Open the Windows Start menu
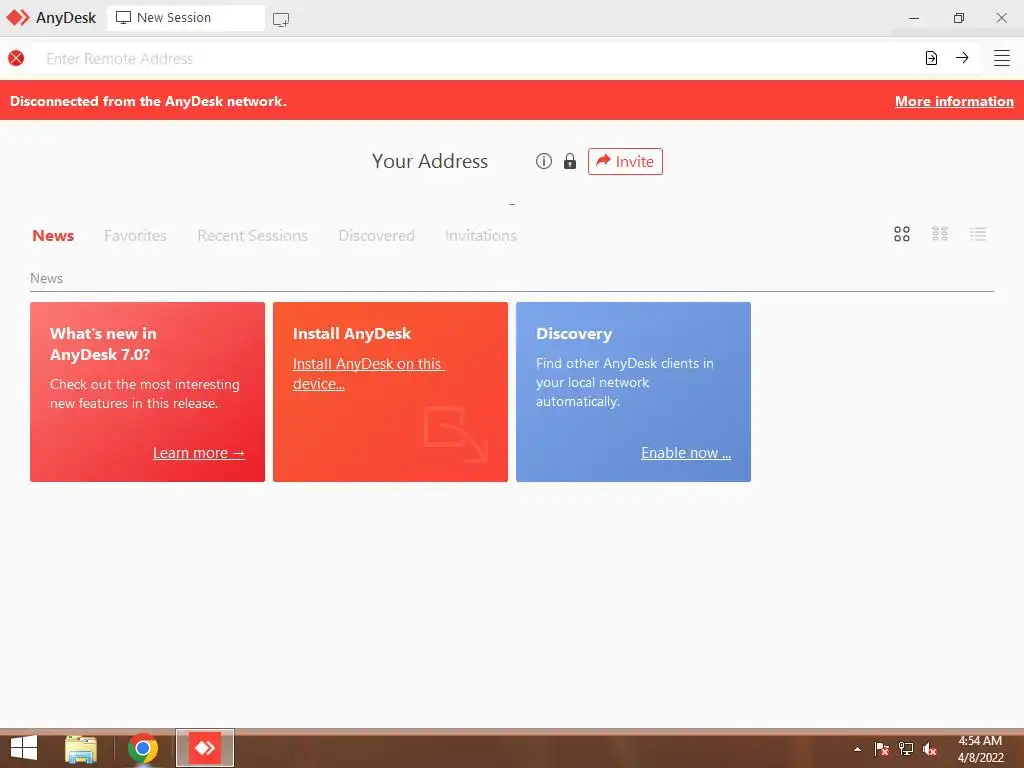Screen dimensions: 1024x768 [x=24, y=748]
